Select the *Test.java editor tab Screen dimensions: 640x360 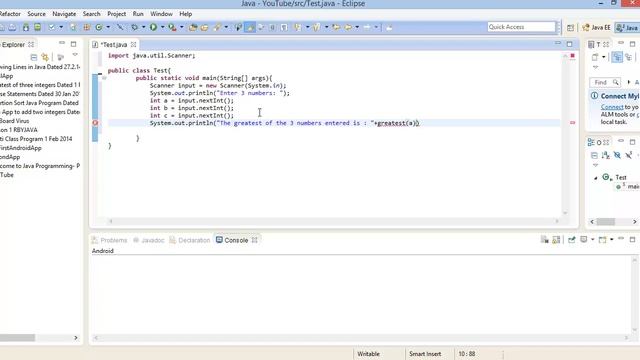114,44
